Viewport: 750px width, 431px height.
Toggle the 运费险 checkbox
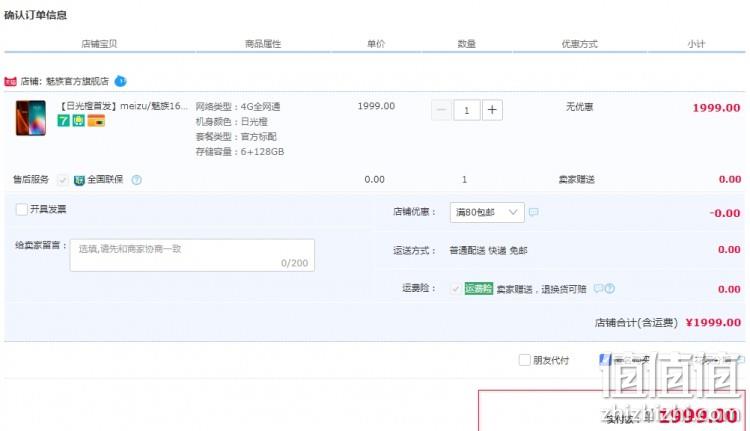tap(455, 288)
